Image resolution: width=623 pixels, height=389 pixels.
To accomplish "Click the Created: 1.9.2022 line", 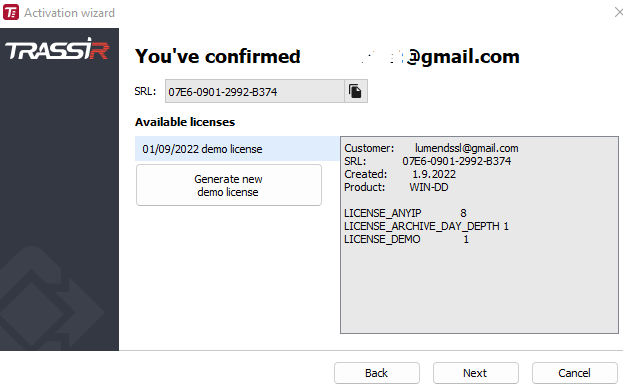I will click(400, 174).
